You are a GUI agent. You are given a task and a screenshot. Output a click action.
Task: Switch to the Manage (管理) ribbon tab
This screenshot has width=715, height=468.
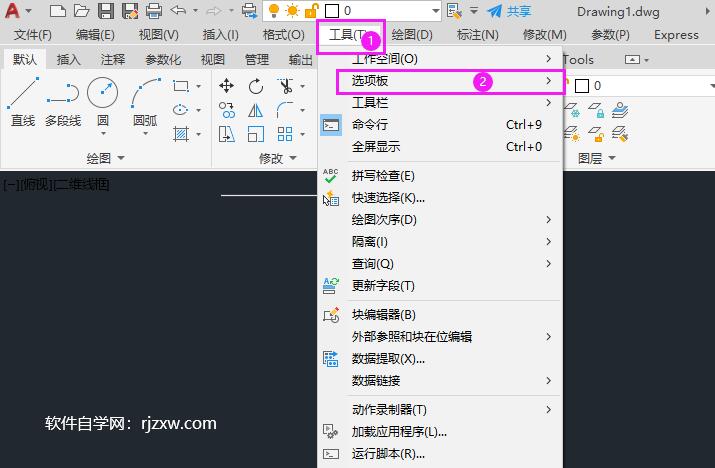(257, 59)
